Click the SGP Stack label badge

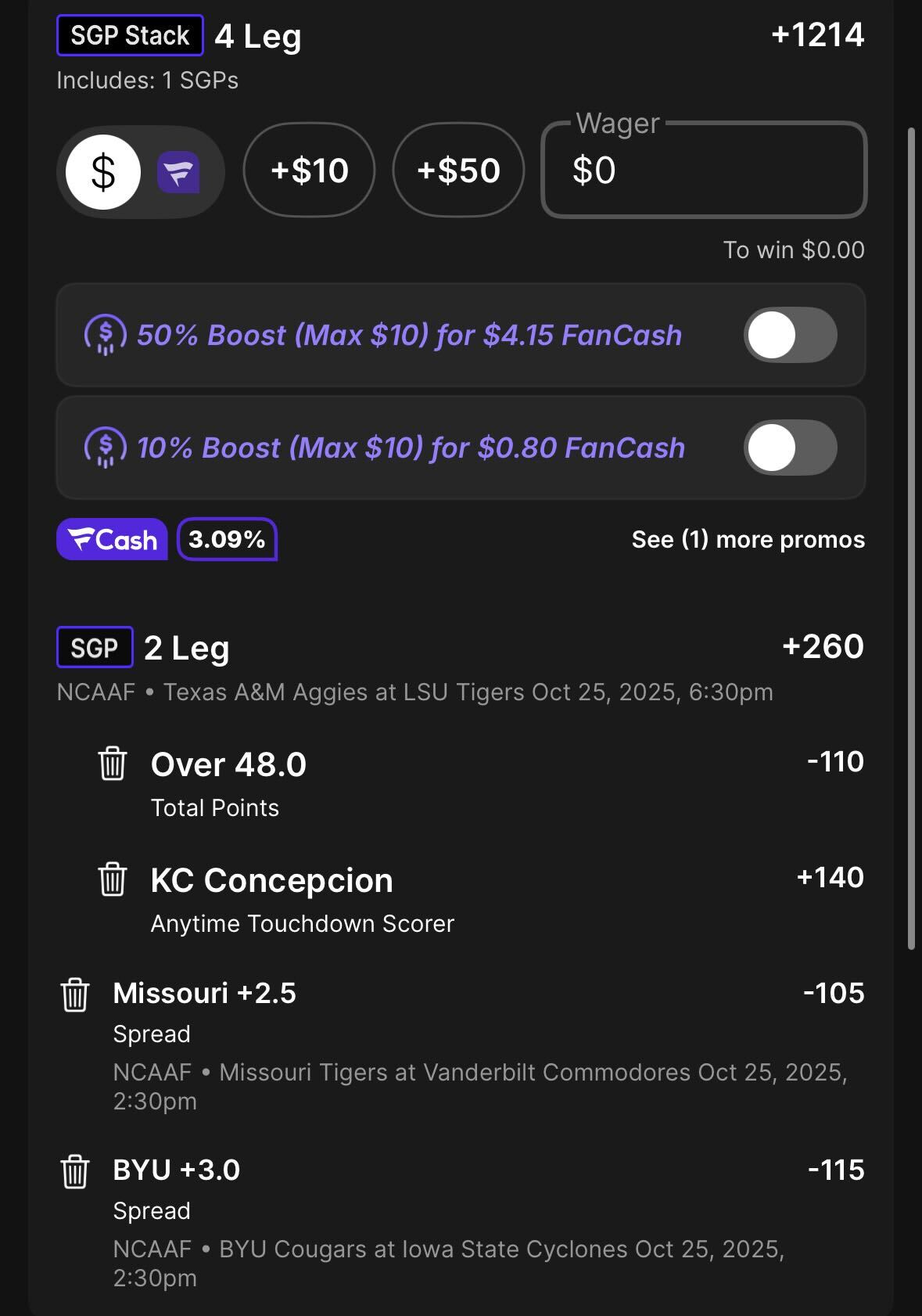pos(130,36)
